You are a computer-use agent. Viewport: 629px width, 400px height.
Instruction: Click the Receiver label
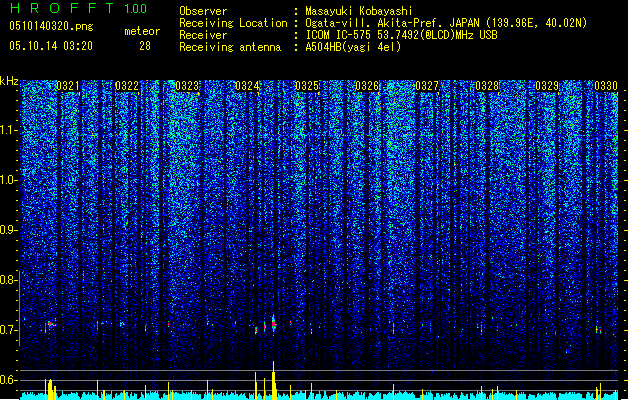[x=203, y=35]
